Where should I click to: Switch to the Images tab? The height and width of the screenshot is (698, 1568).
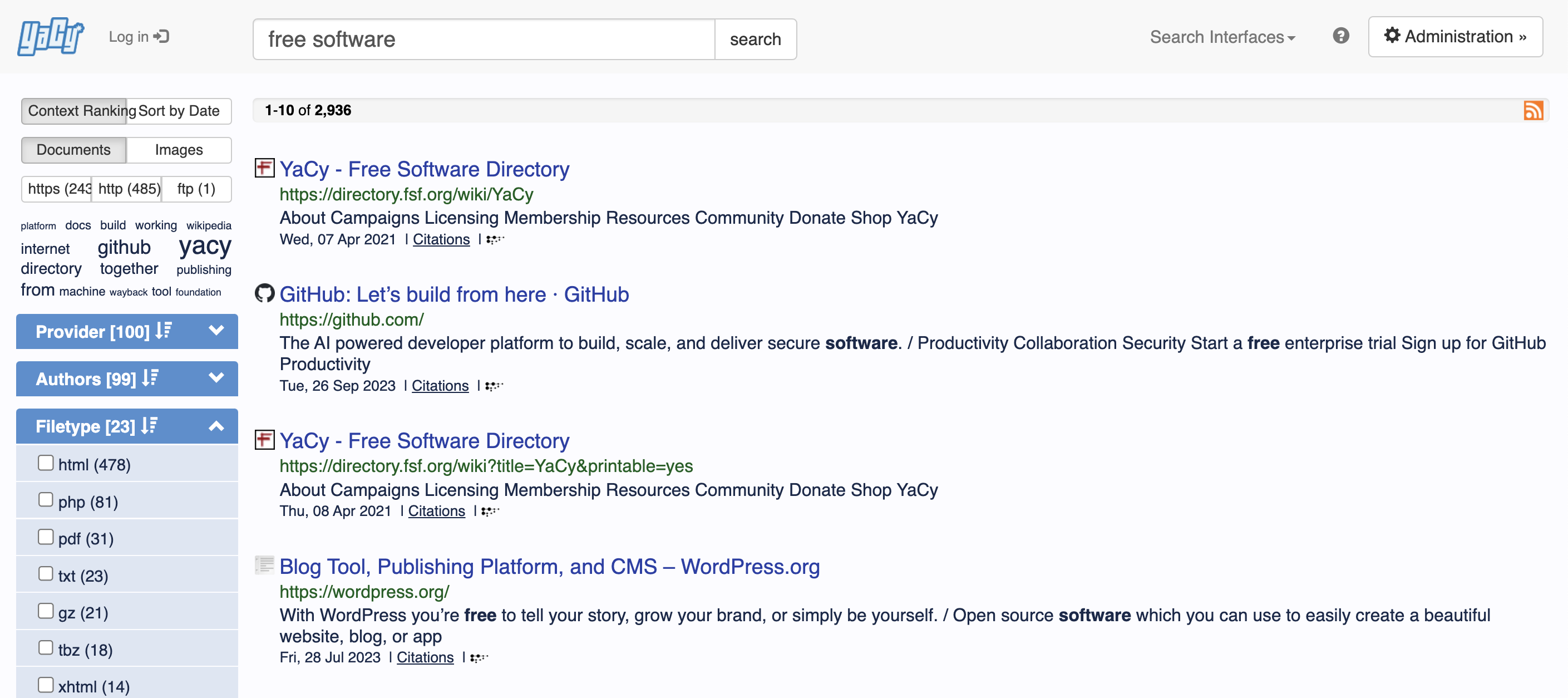[179, 150]
